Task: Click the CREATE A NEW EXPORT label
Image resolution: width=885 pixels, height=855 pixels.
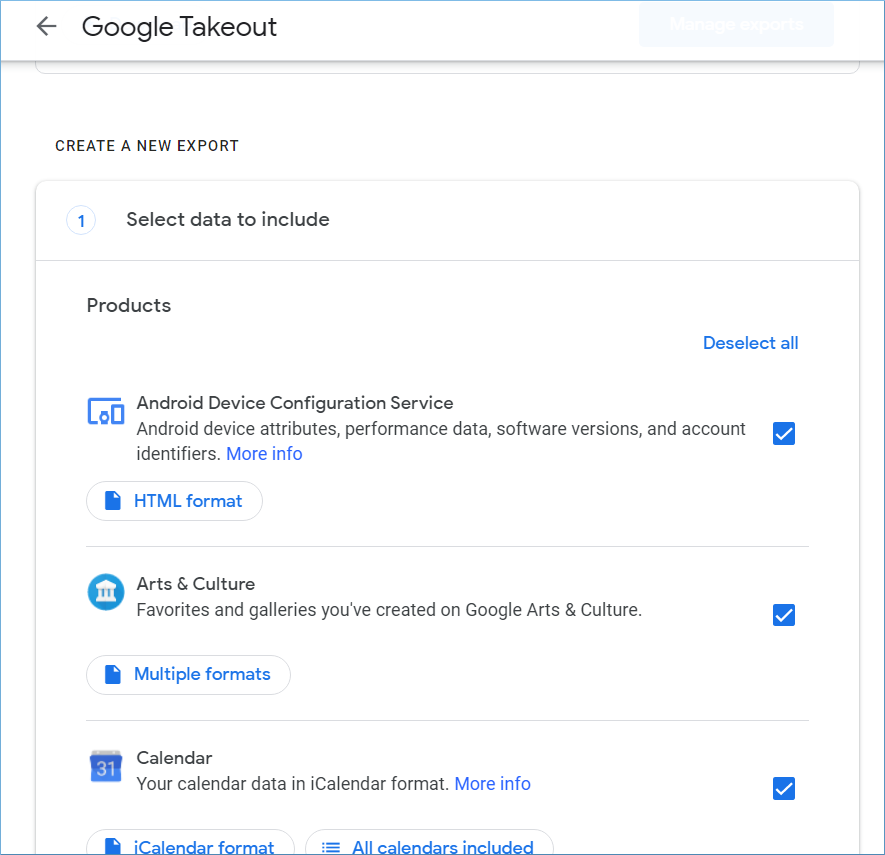Action: (x=147, y=146)
